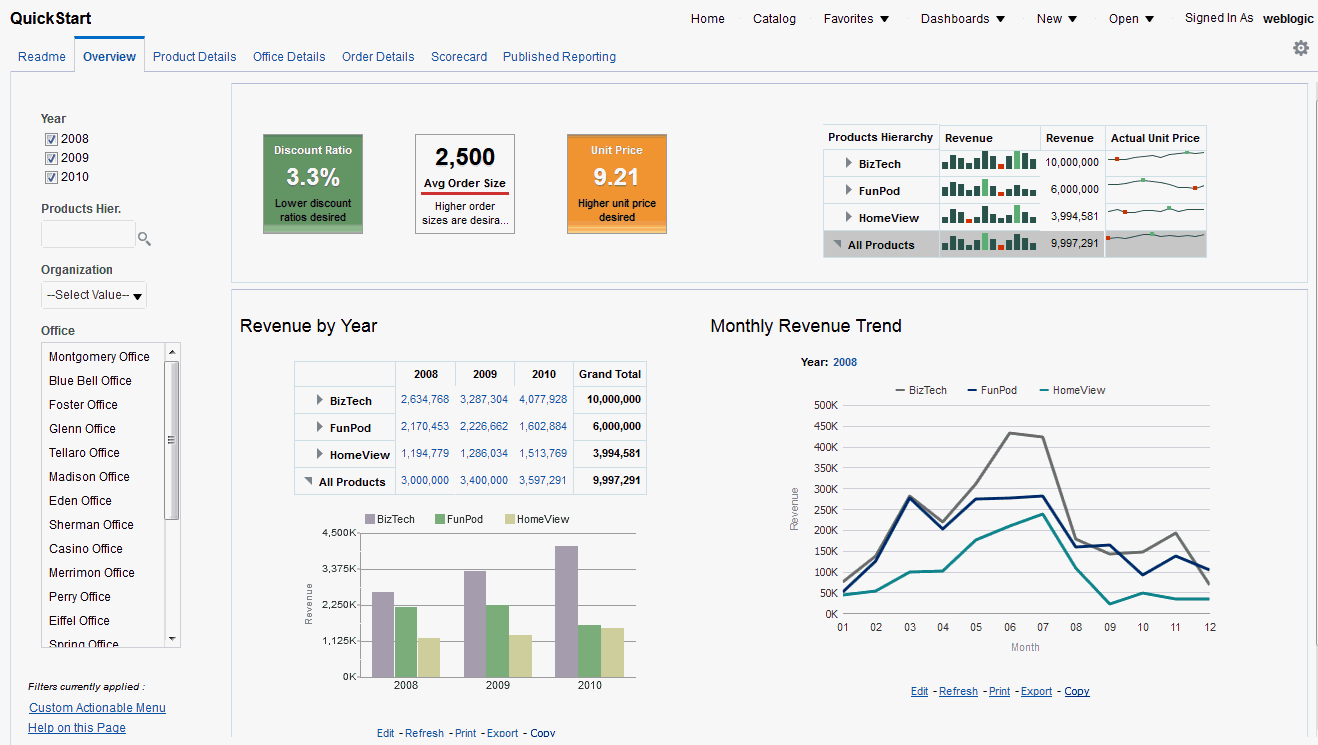
Task: Click the Office list scroll-down arrow
Action: [172, 639]
